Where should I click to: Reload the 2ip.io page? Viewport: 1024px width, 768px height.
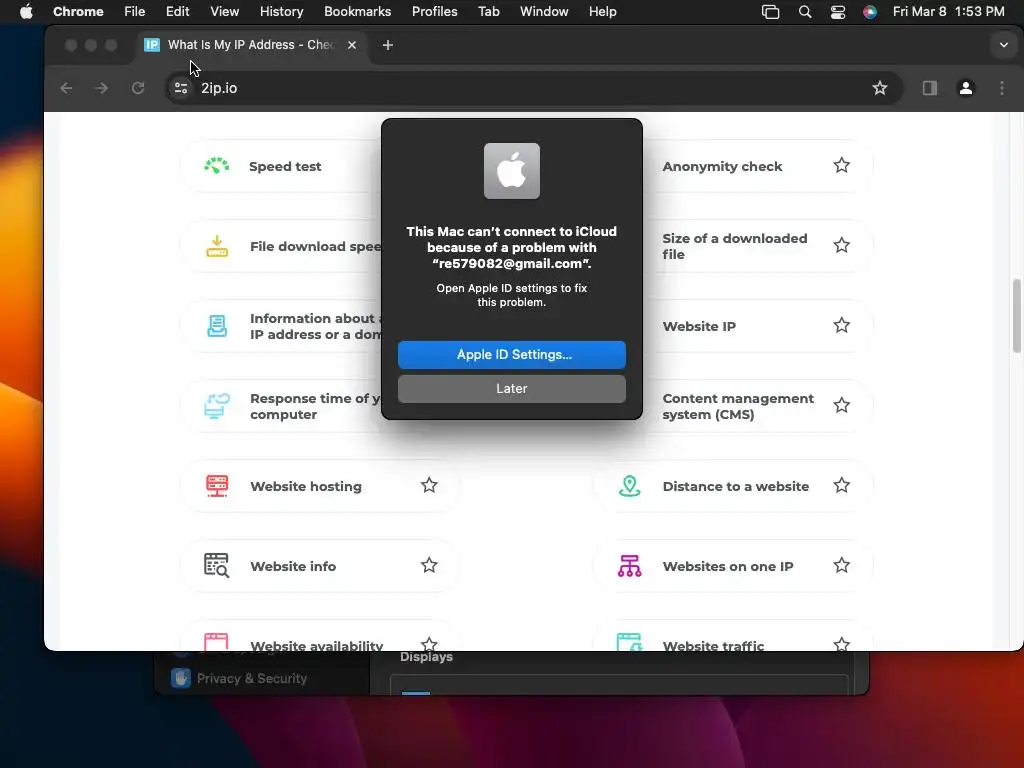(138, 88)
